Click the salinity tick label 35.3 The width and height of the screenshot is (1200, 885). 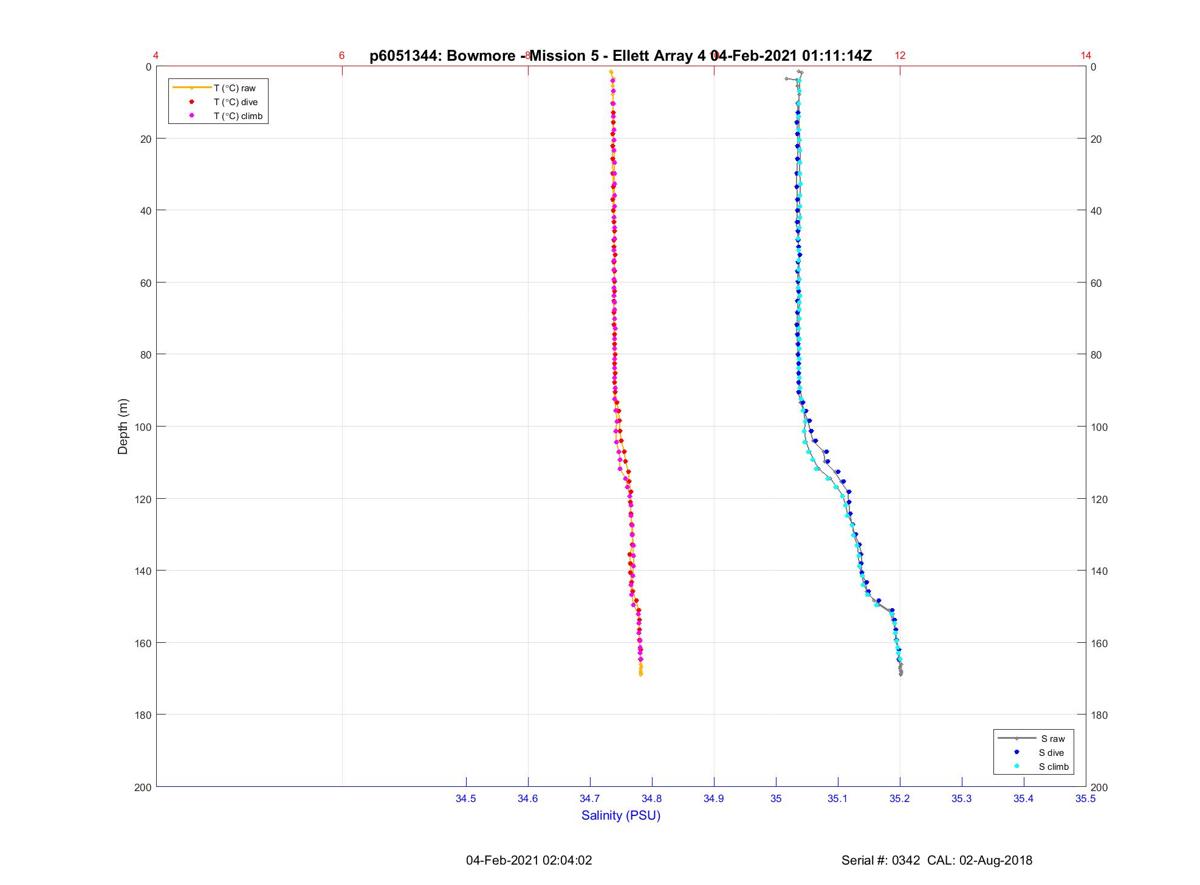[962, 799]
